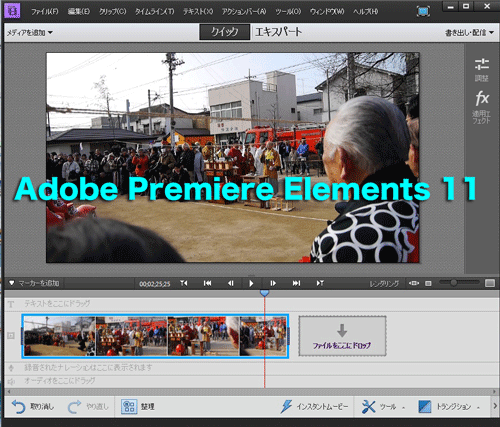This screenshot has width=500, height=427.
Task: Click テキストをここにドラッグ text track
Action: (x=57, y=304)
